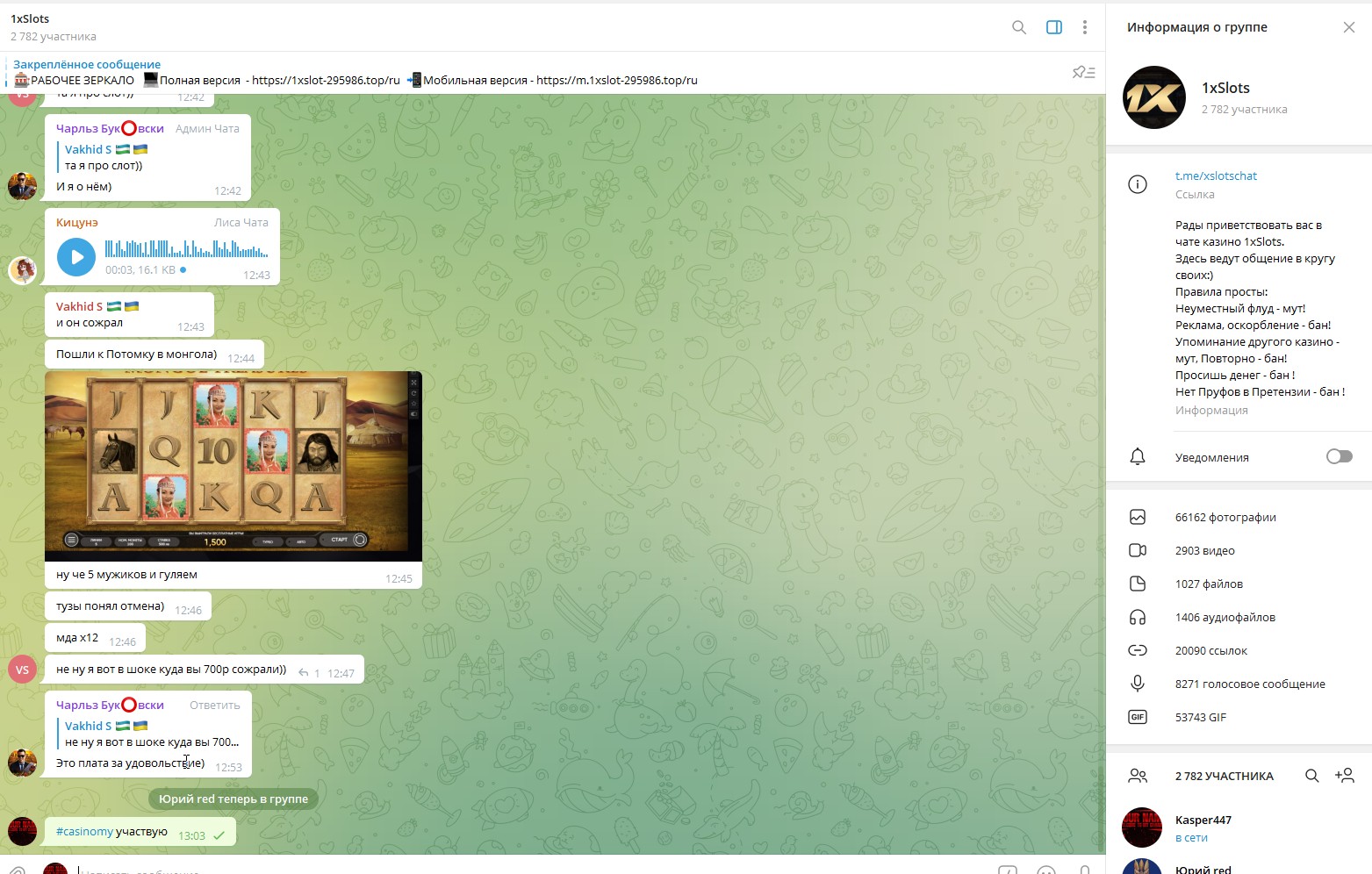1372x874 pixels.
Task: Add a new member to group
Action: pos(1344,776)
